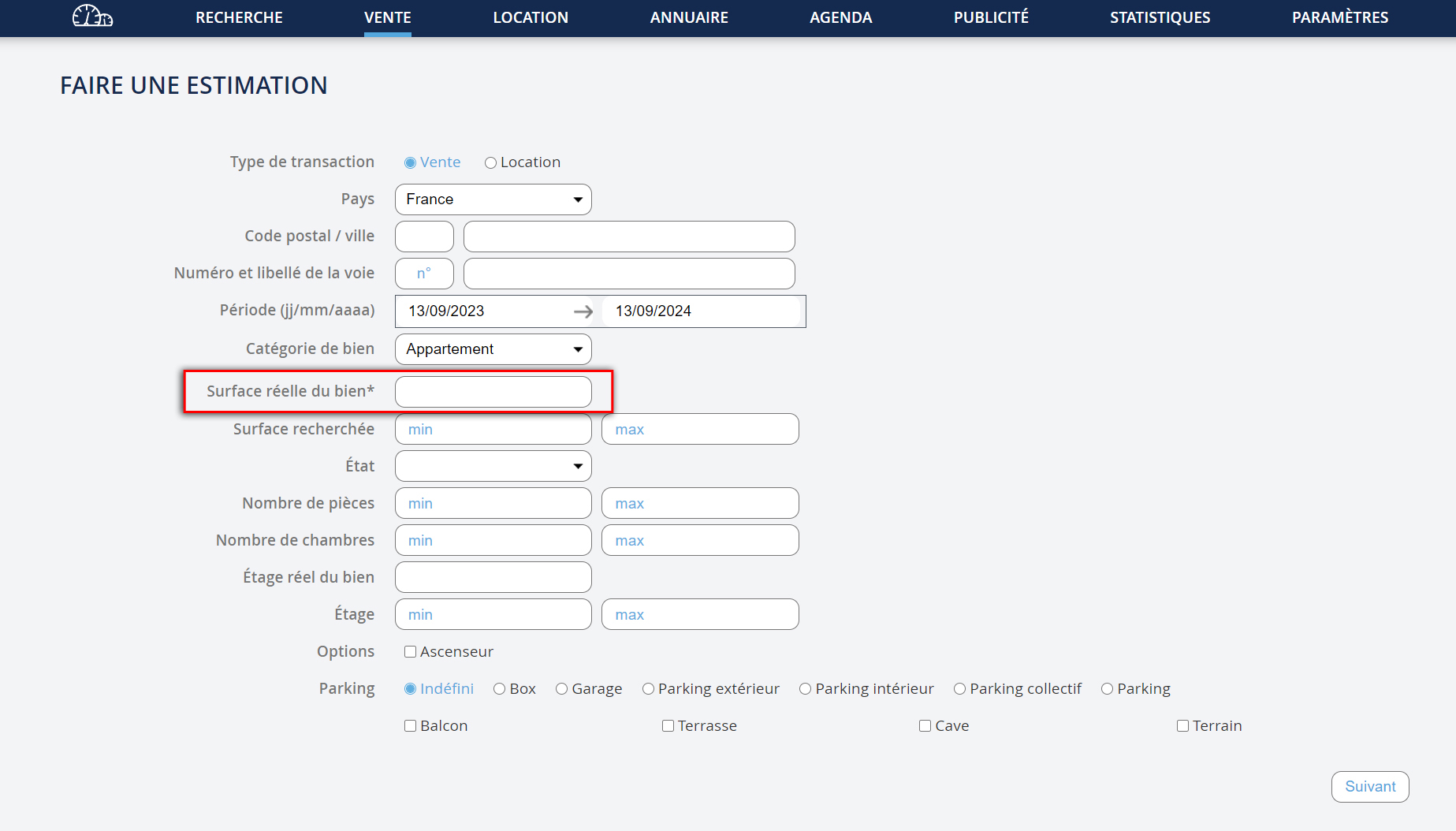Click Nombre de pièces min field
Viewport: 1456px width, 831px height.
click(493, 503)
